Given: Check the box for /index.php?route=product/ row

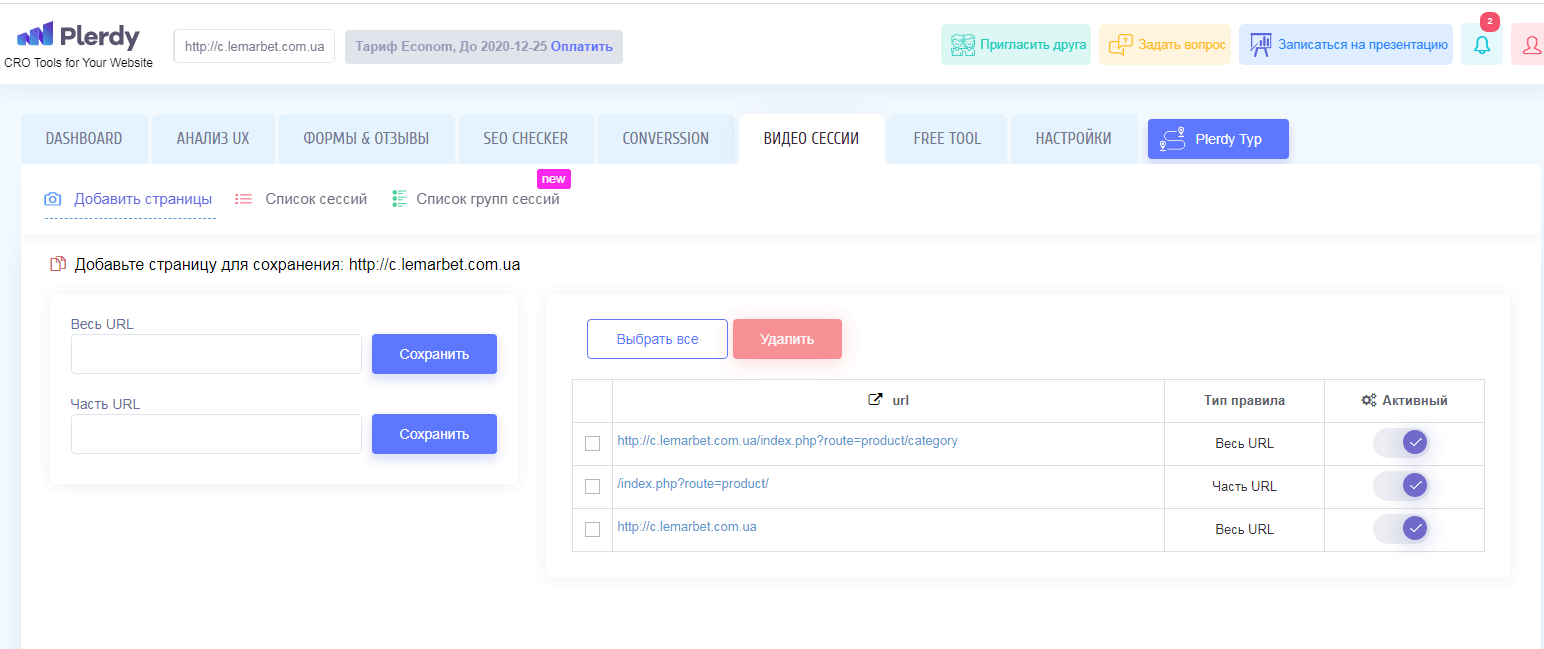Looking at the screenshot, I should pos(592,486).
